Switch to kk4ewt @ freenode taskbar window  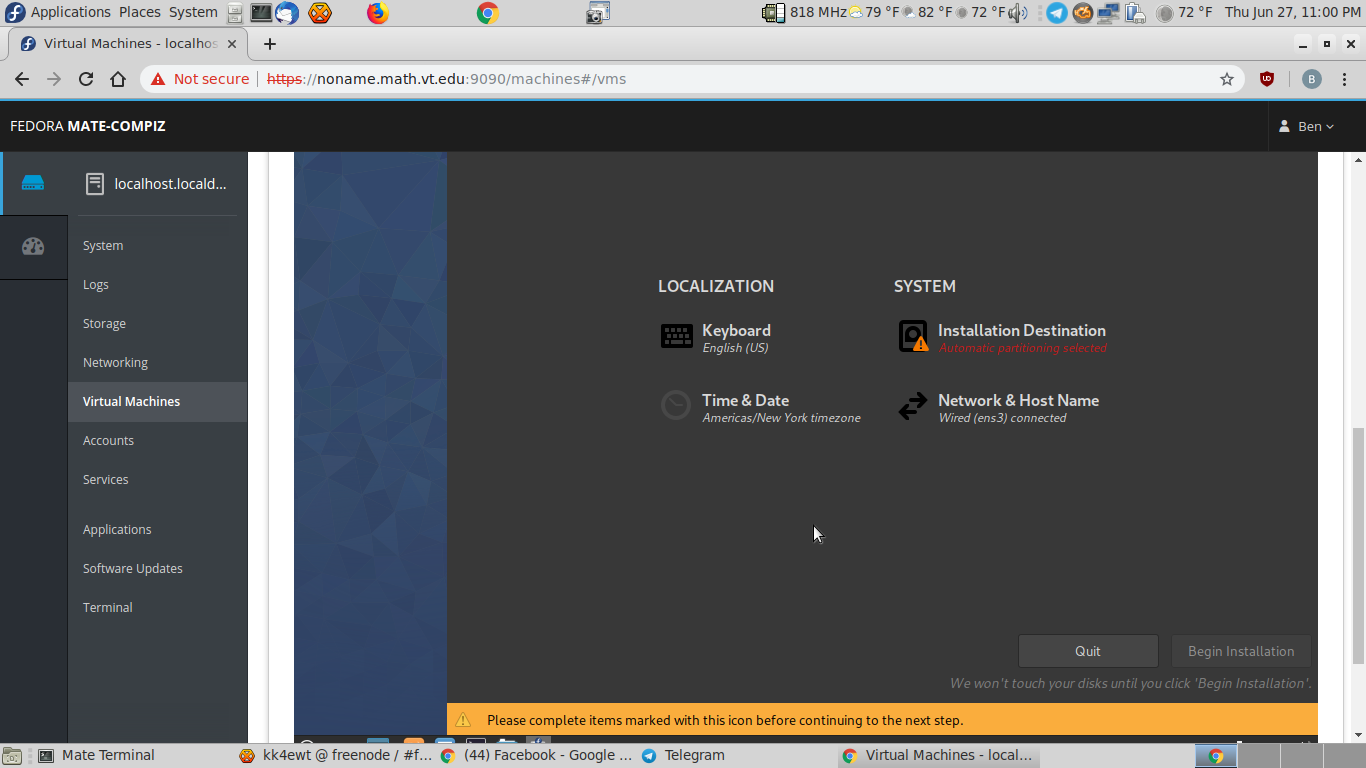(335, 756)
